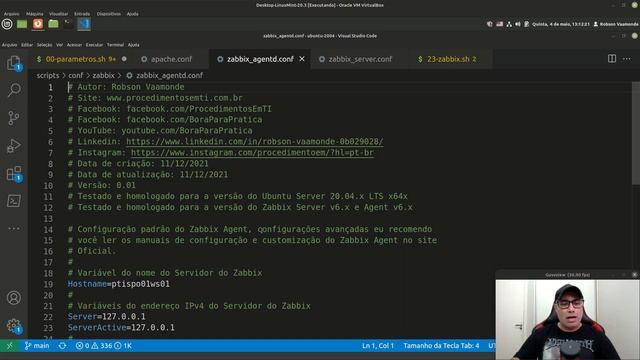
Task: Open the Terminal panel launcher
Action: 68,24
